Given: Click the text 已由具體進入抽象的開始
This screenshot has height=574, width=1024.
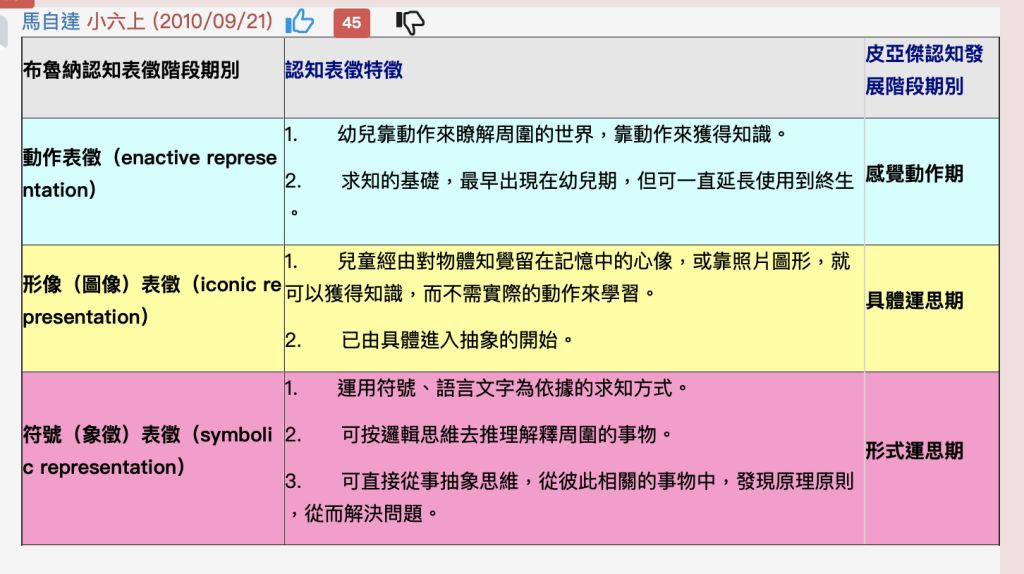Looking at the screenshot, I should 458,340.
